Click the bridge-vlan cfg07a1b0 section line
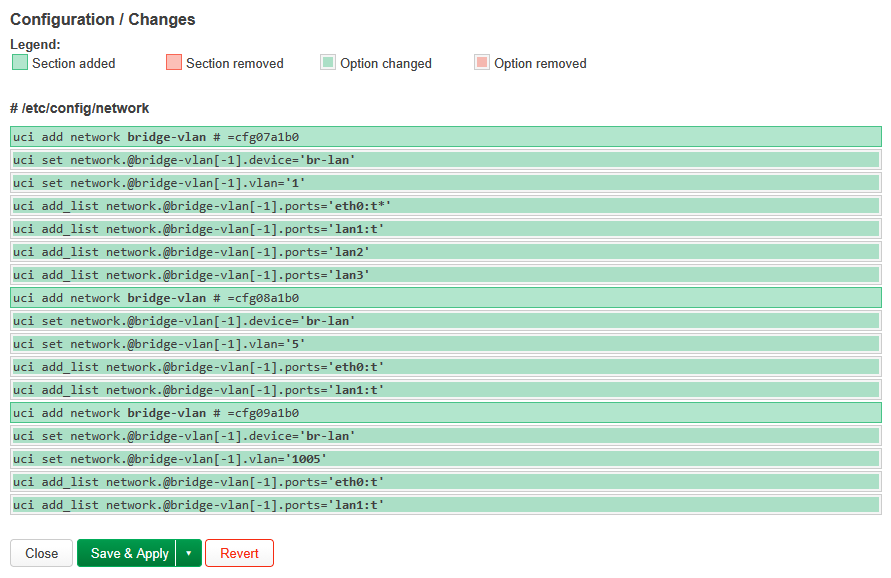Screen dimensions: 891x578 click(x=445, y=137)
